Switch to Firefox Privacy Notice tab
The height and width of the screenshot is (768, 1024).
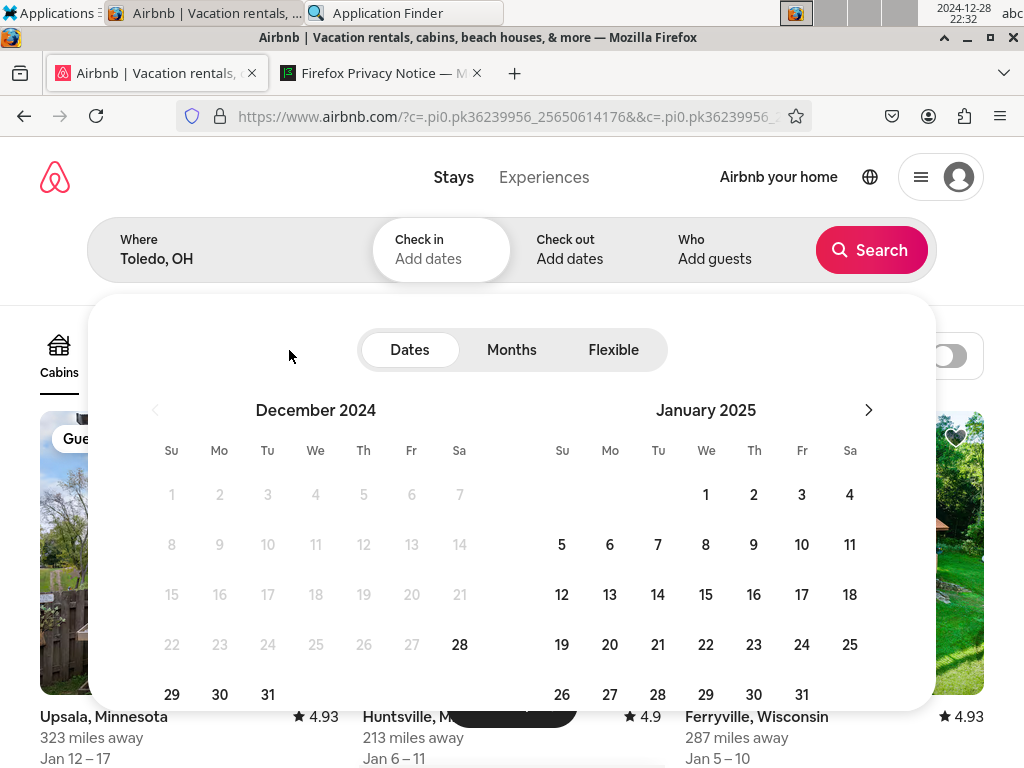click(382, 73)
